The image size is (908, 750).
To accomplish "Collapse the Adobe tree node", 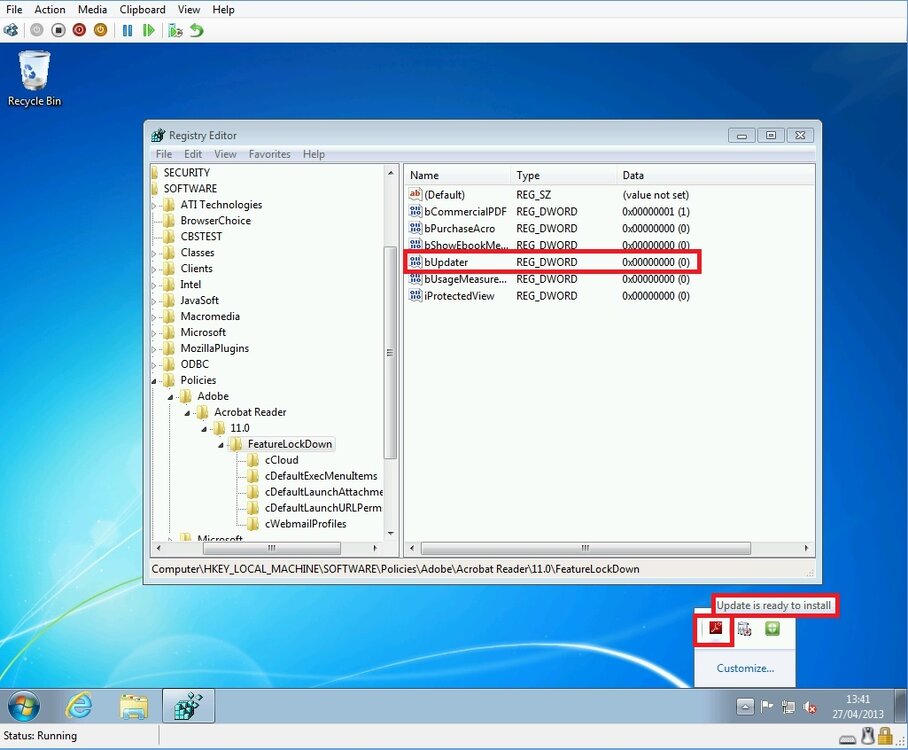I will click(x=170, y=397).
